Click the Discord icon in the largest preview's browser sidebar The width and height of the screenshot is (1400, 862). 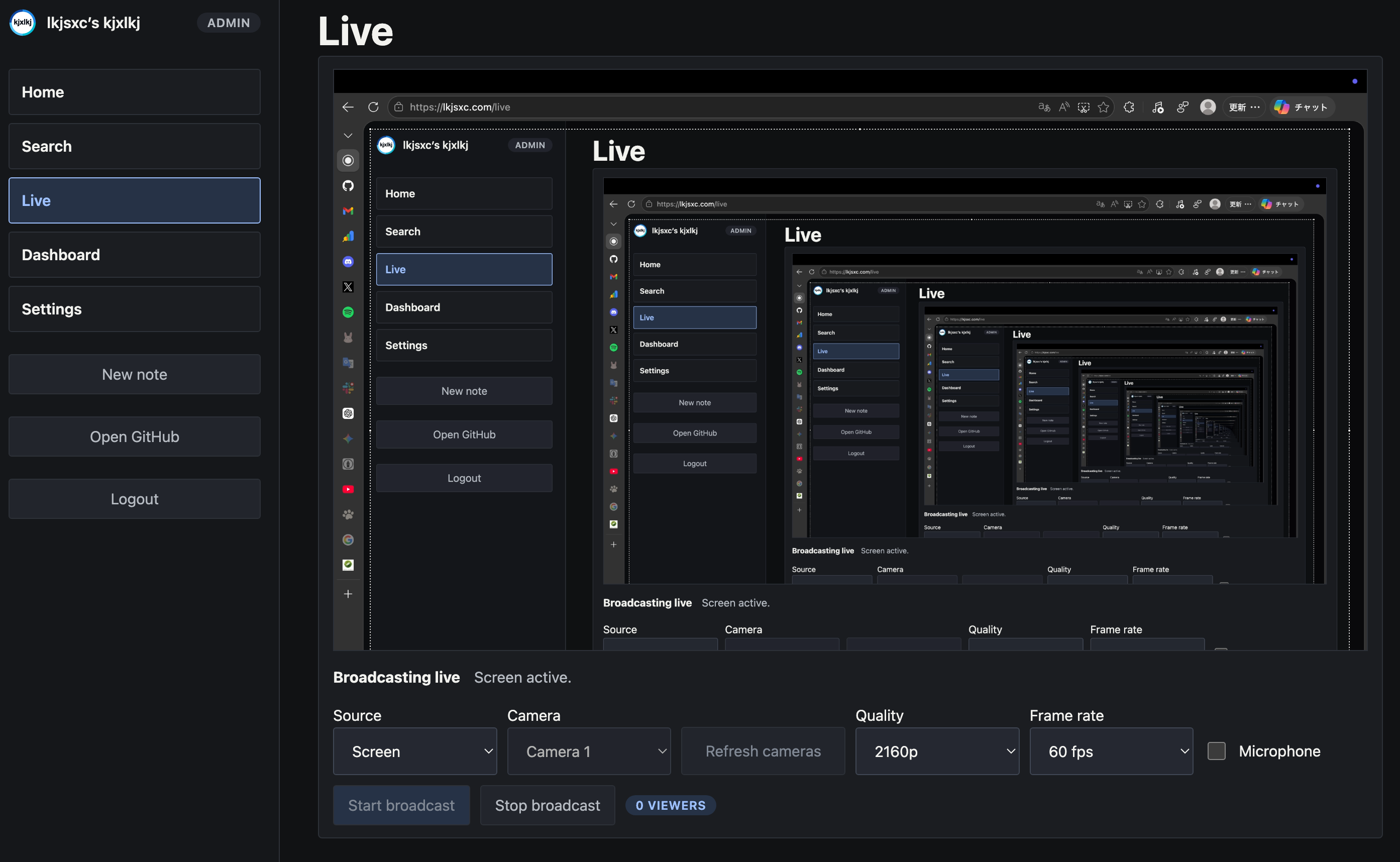point(348,262)
